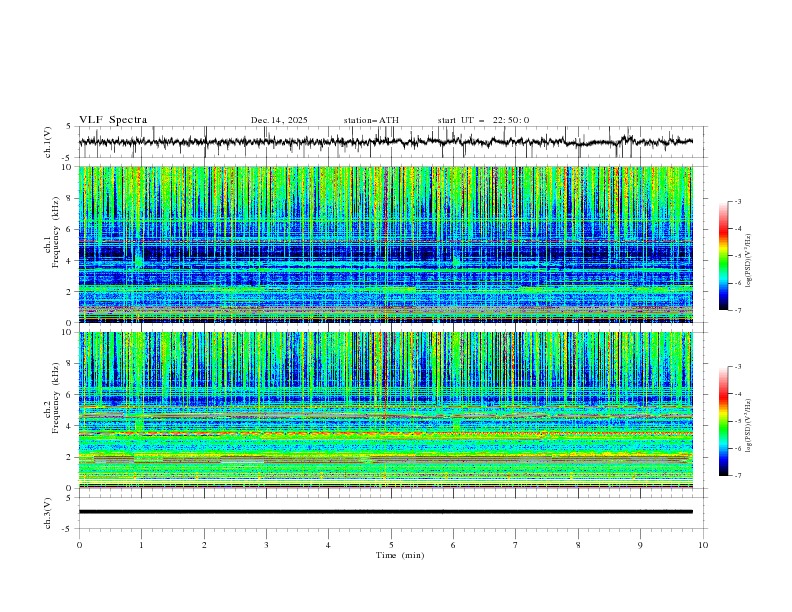Click the station=ATH label

(x=371, y=120)
